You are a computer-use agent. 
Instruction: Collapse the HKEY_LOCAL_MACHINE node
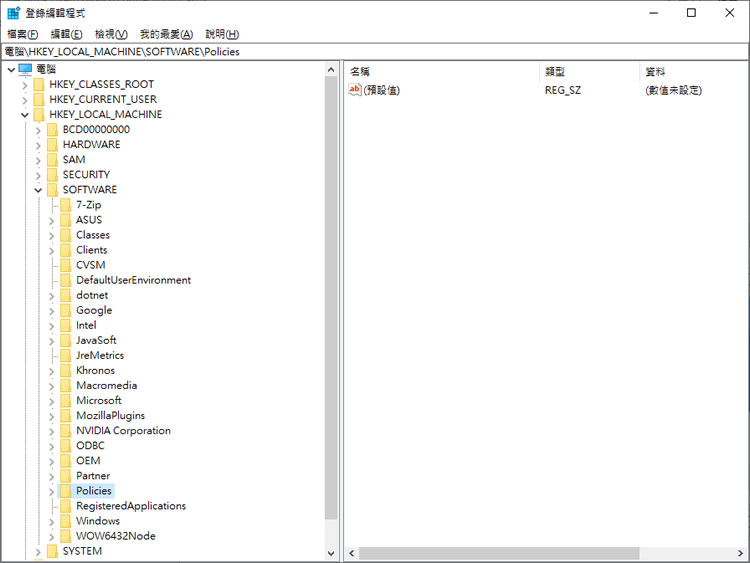coord(25,115)
